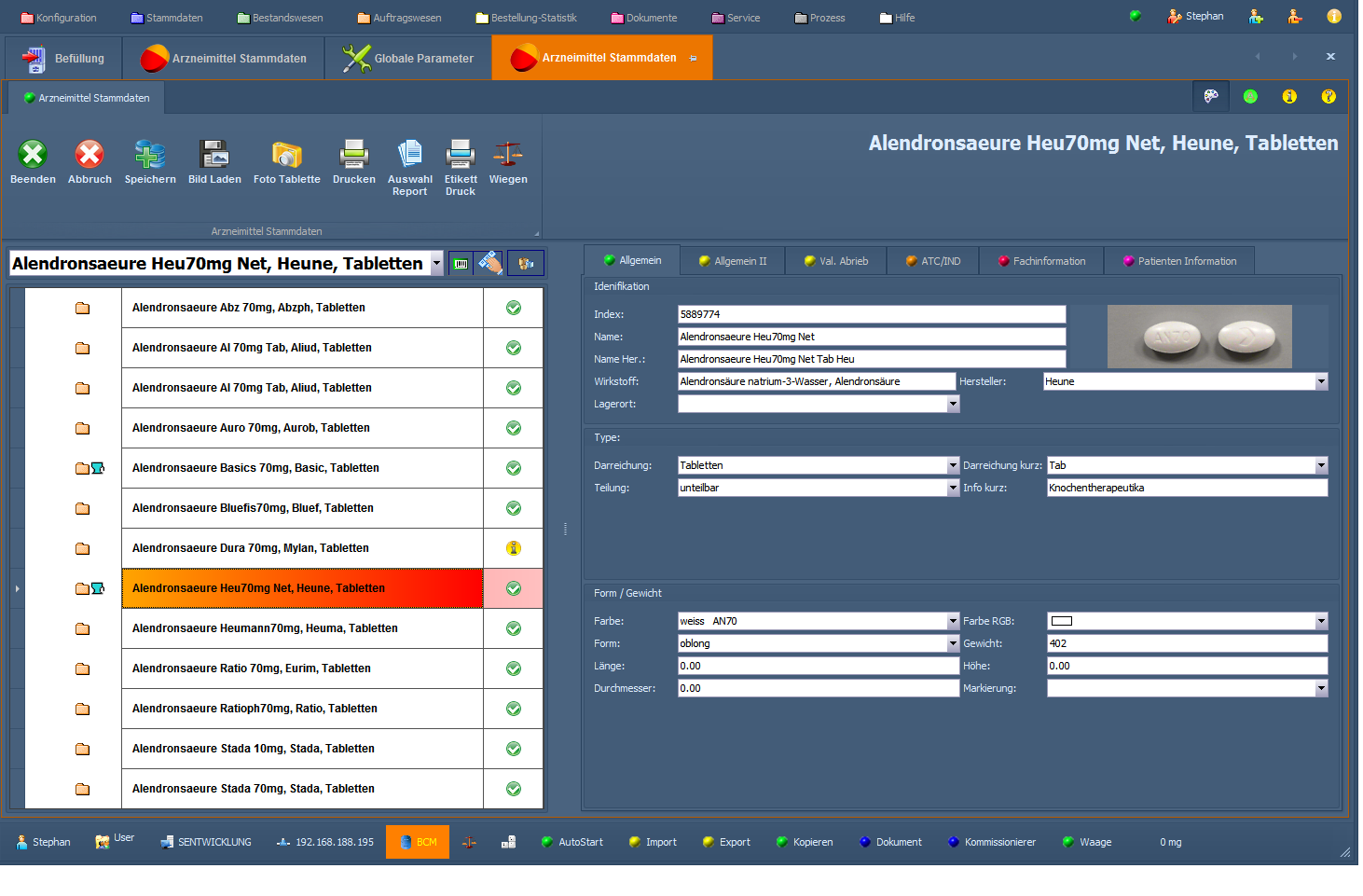Open Bild Laden image loader
The width and height of the screenshot is (1363, 896).
pos(214,155)
